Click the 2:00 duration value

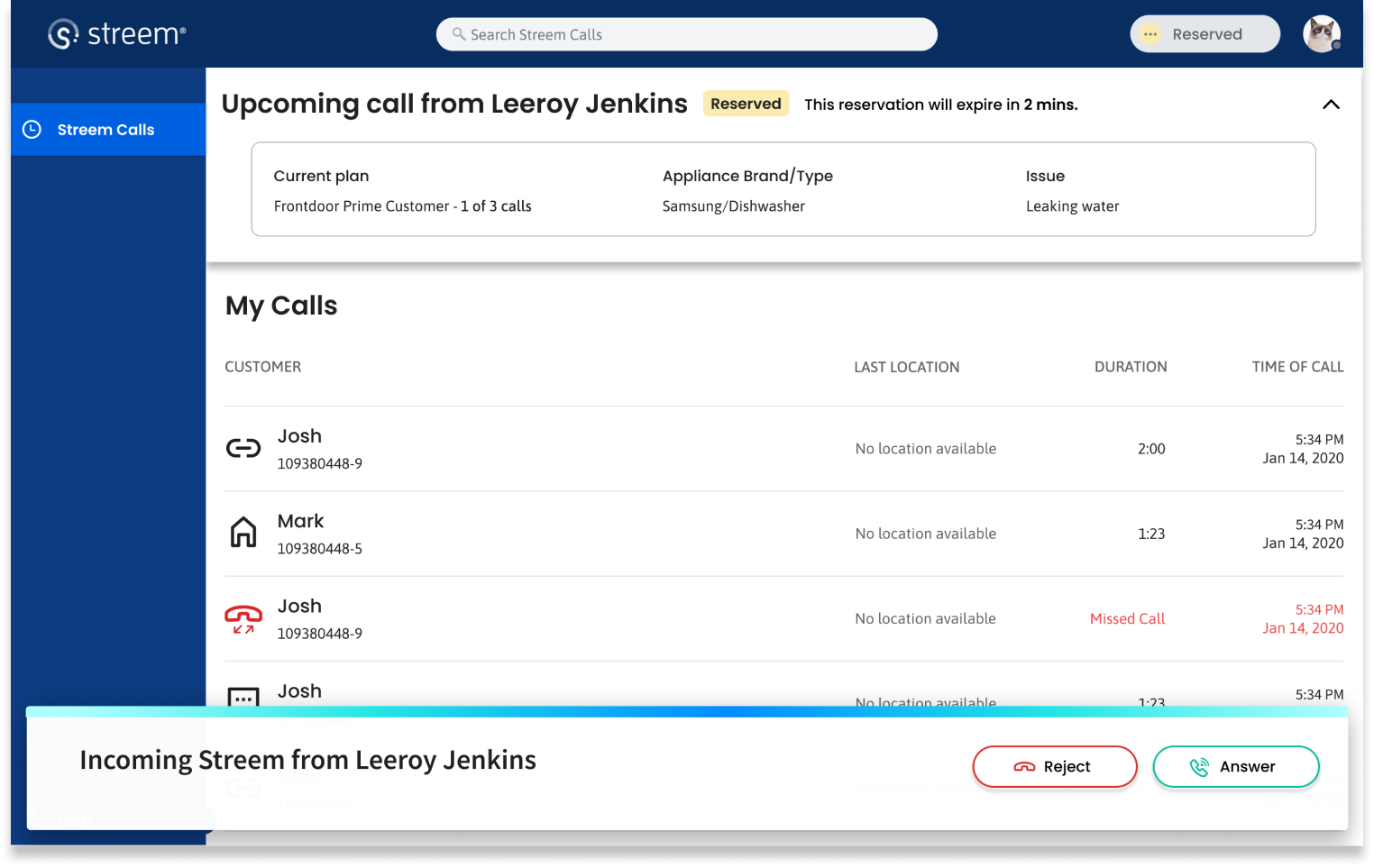(x=1151, y=449)
